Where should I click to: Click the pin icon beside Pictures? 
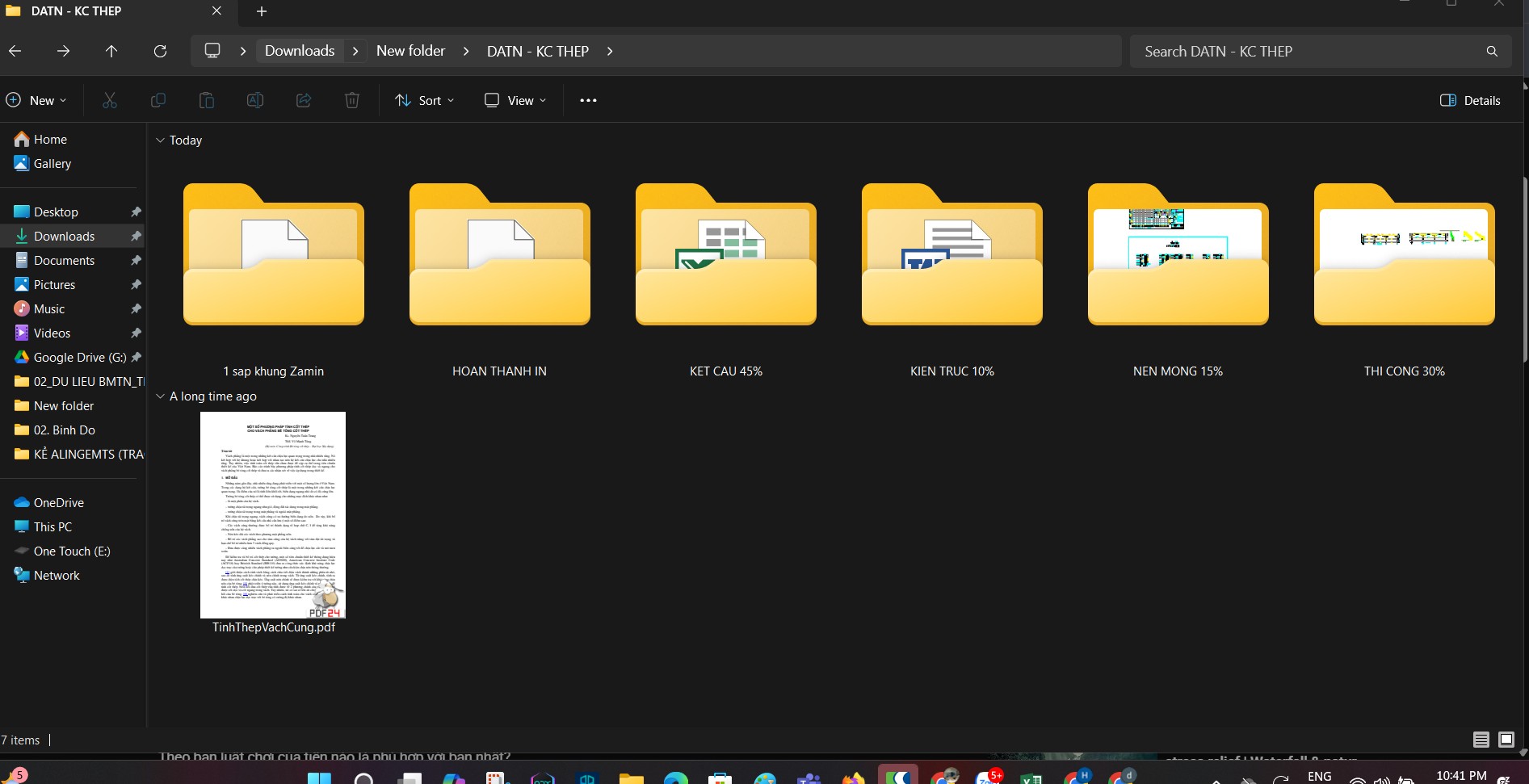(x=136, y=285)
